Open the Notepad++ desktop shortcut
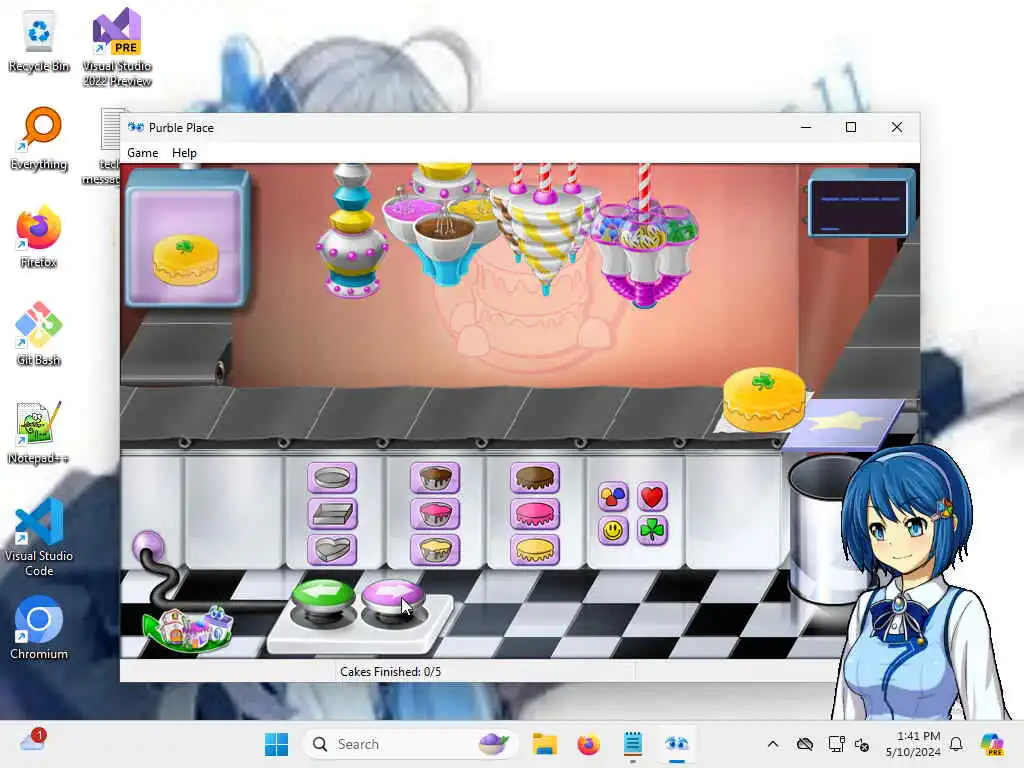Viewport: 1024px width, 768px height. [39, 432]
